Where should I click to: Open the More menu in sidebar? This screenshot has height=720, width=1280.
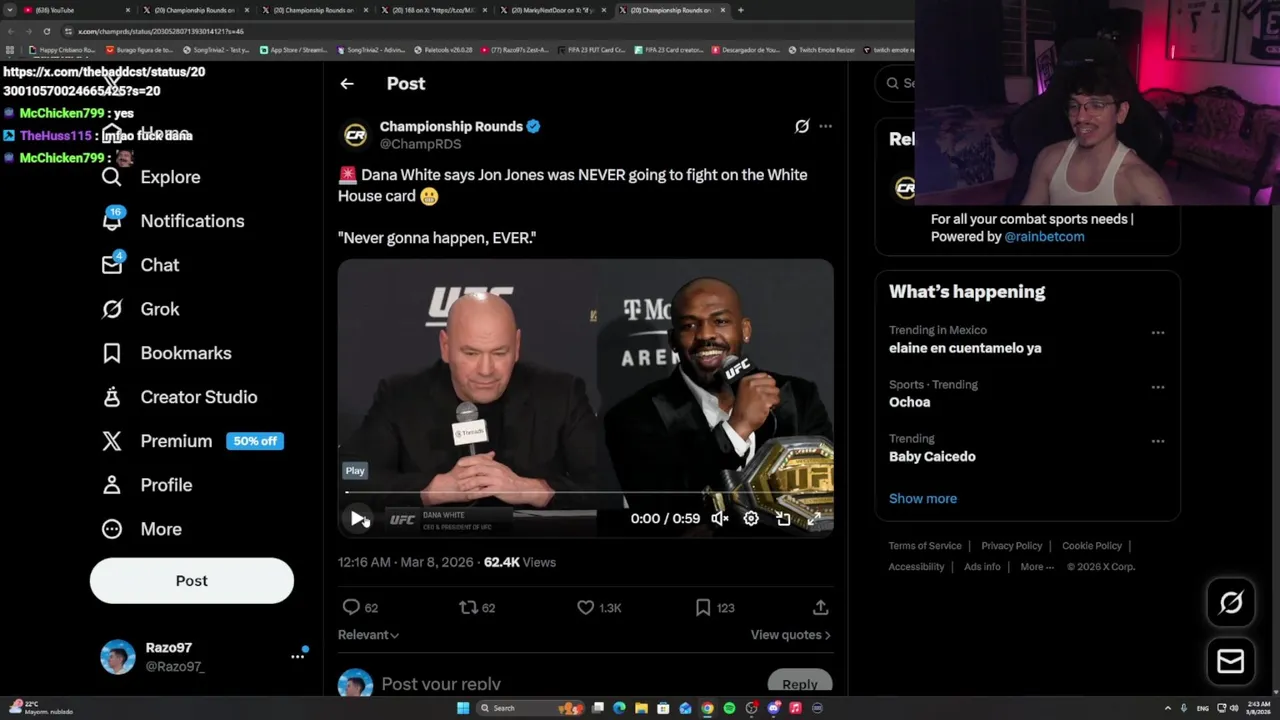142,529
